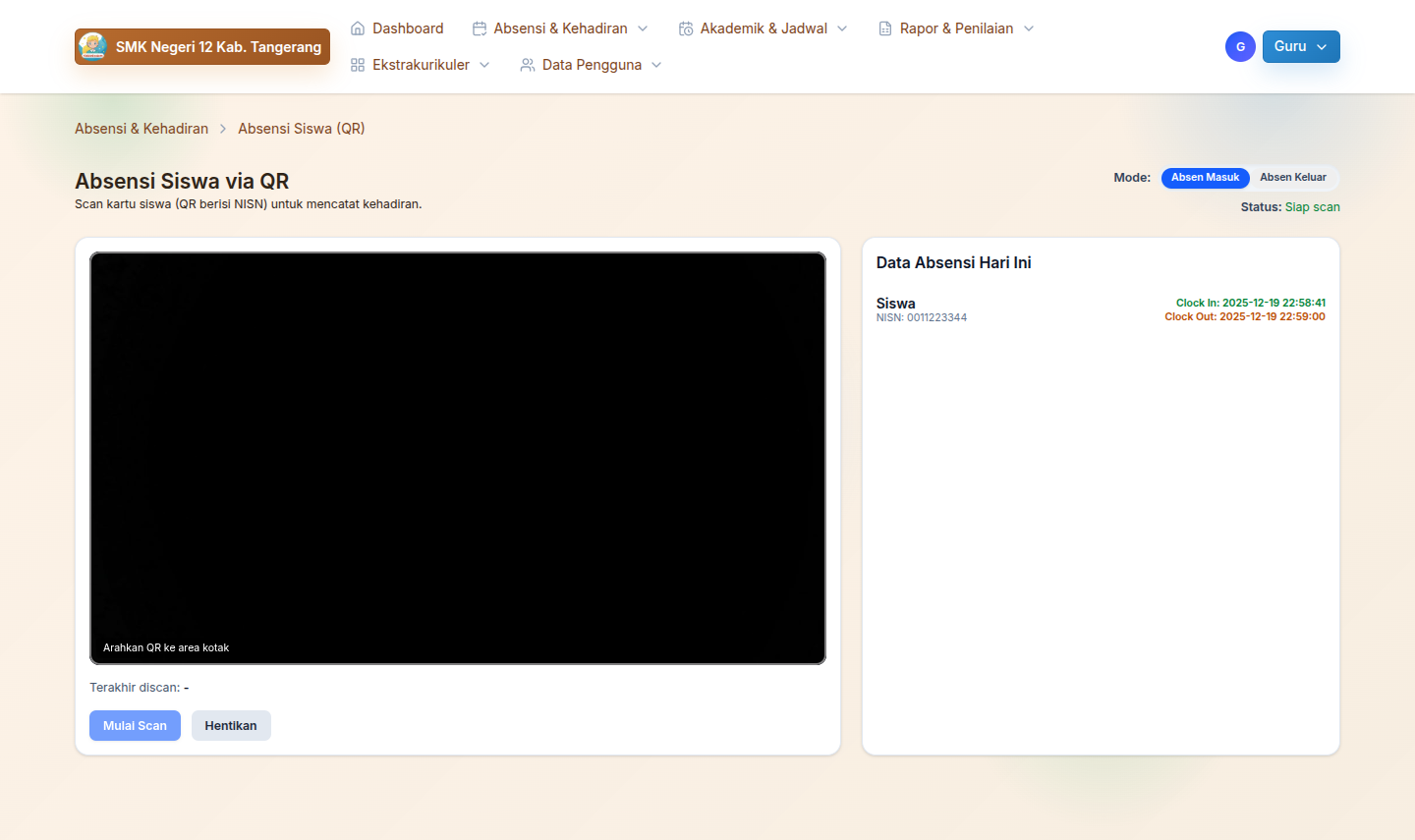
Task: Open the Data Pengguna menu
Action: [x=592, y=65]
